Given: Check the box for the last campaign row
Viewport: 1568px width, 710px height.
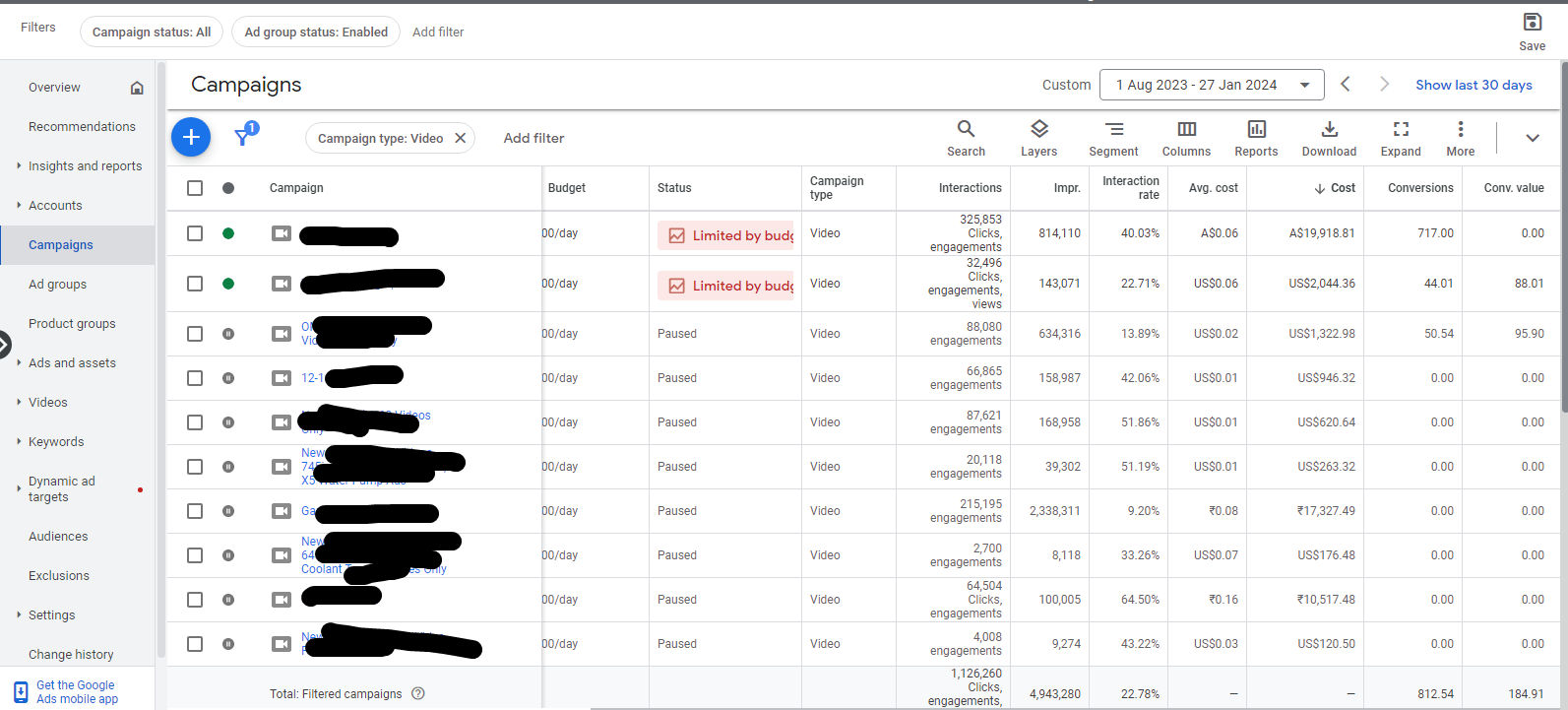Looking at the screenshot, I should (195, 644).
